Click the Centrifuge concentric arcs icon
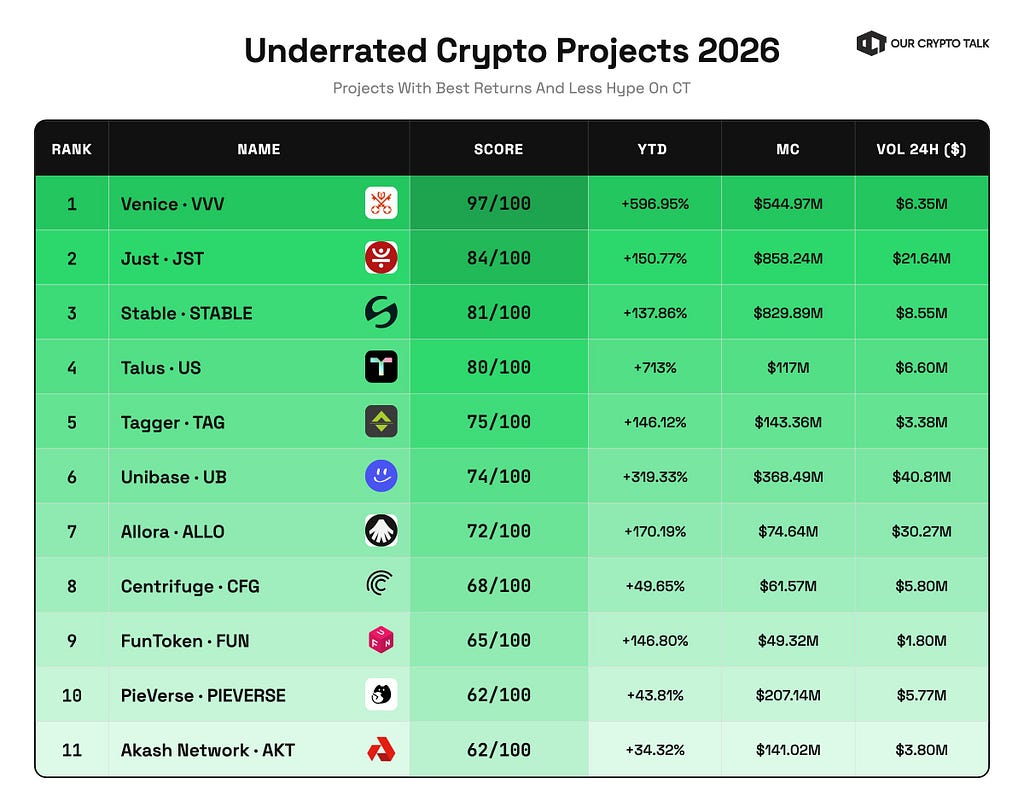The image size is (1024, 806). click(x=380, y=583)
